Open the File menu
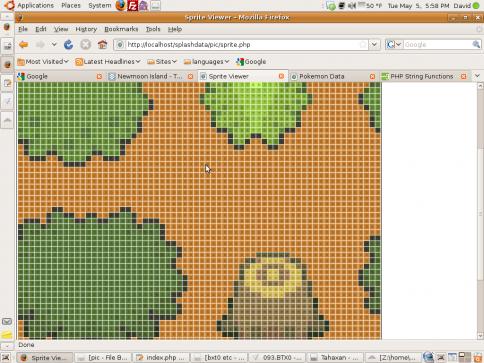484x363 pixels. point(23,29)
